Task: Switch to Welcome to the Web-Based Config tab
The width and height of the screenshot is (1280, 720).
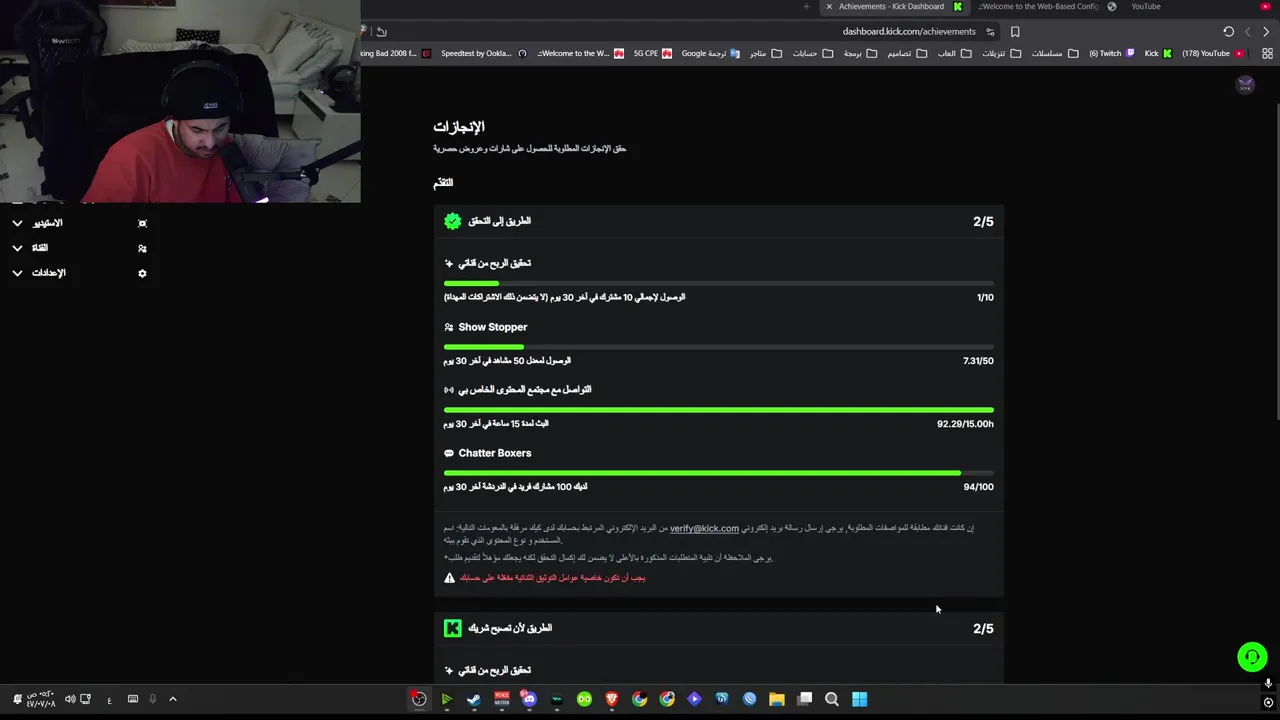Action: [x=1040, y=7]
